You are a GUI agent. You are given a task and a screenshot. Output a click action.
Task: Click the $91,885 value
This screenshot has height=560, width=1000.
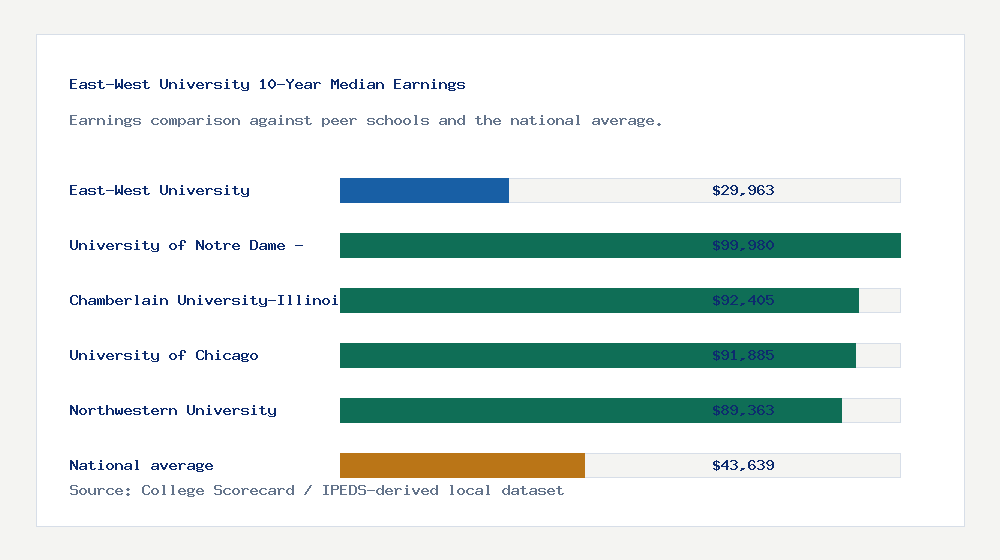click(x=743, y=355)
